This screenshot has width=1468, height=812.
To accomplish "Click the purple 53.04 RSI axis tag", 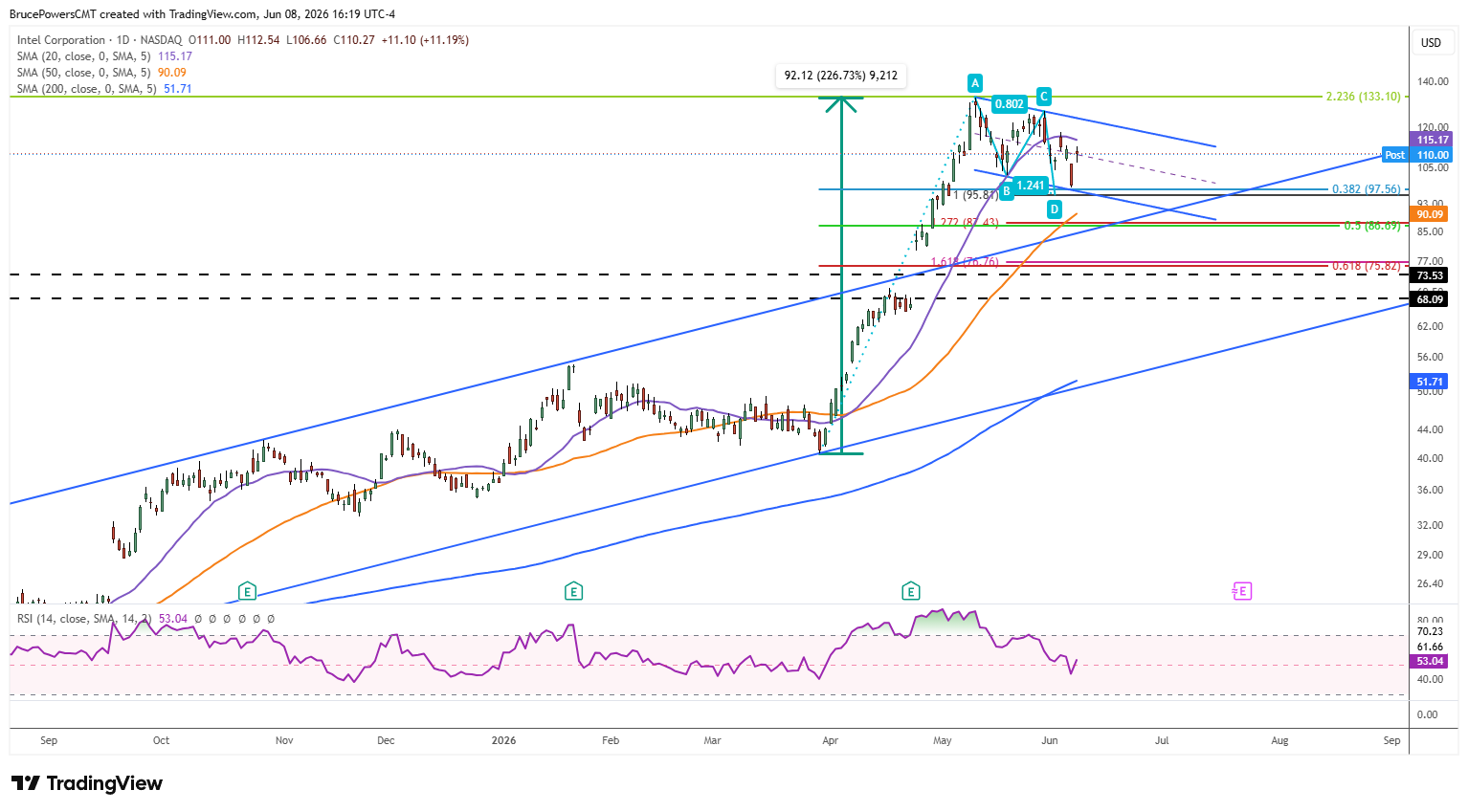I will (x=1430, y=661).
